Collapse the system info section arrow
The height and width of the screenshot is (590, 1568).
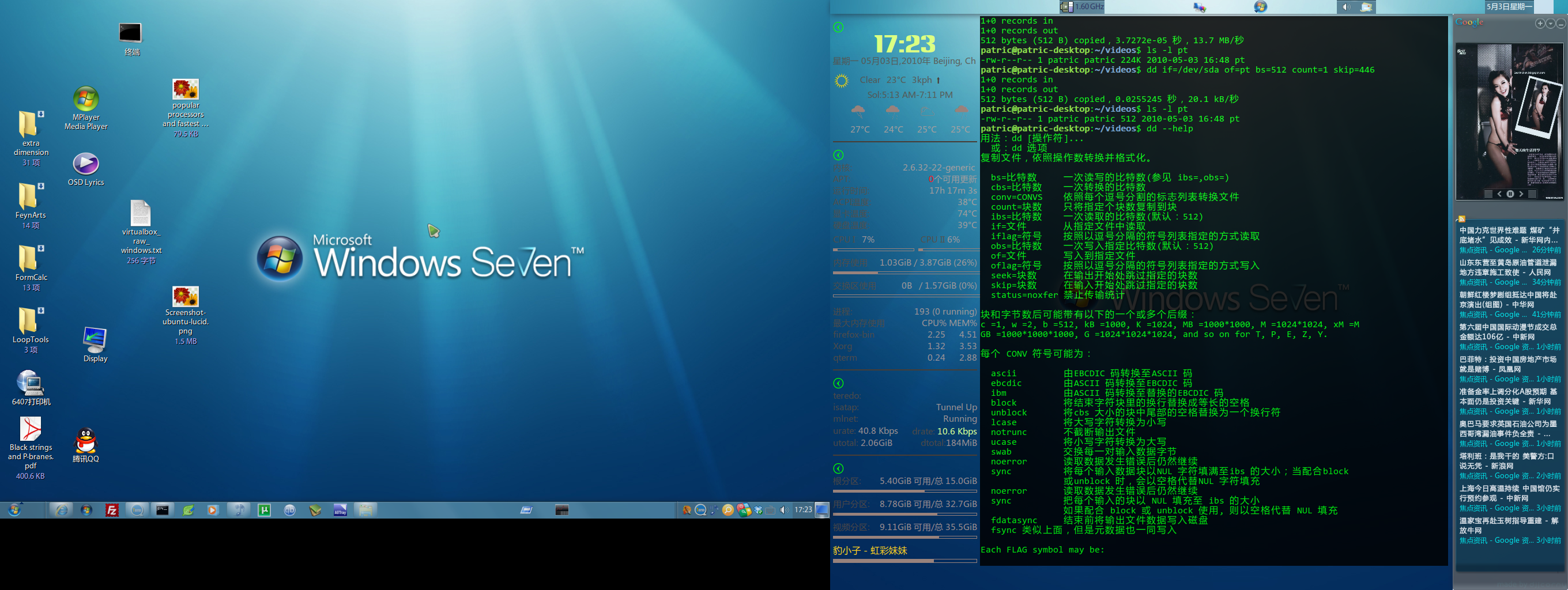pos(838,155)
